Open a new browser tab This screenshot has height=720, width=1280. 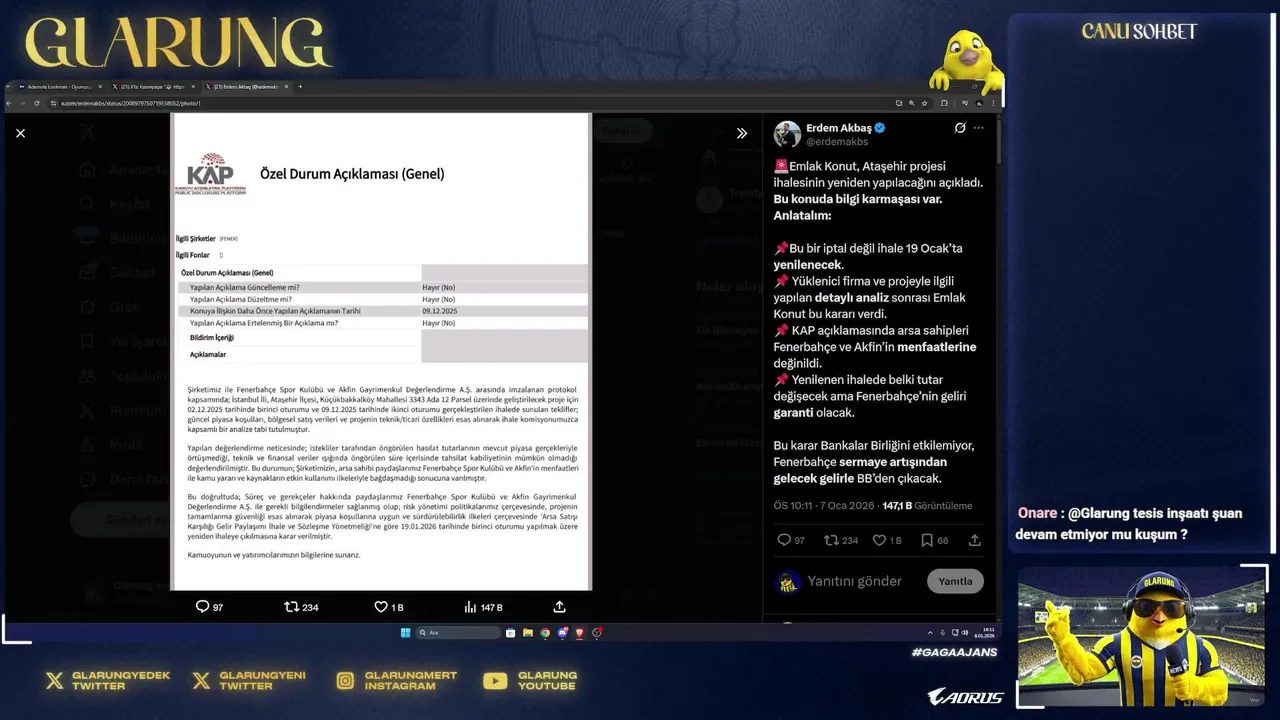(300, 87)
